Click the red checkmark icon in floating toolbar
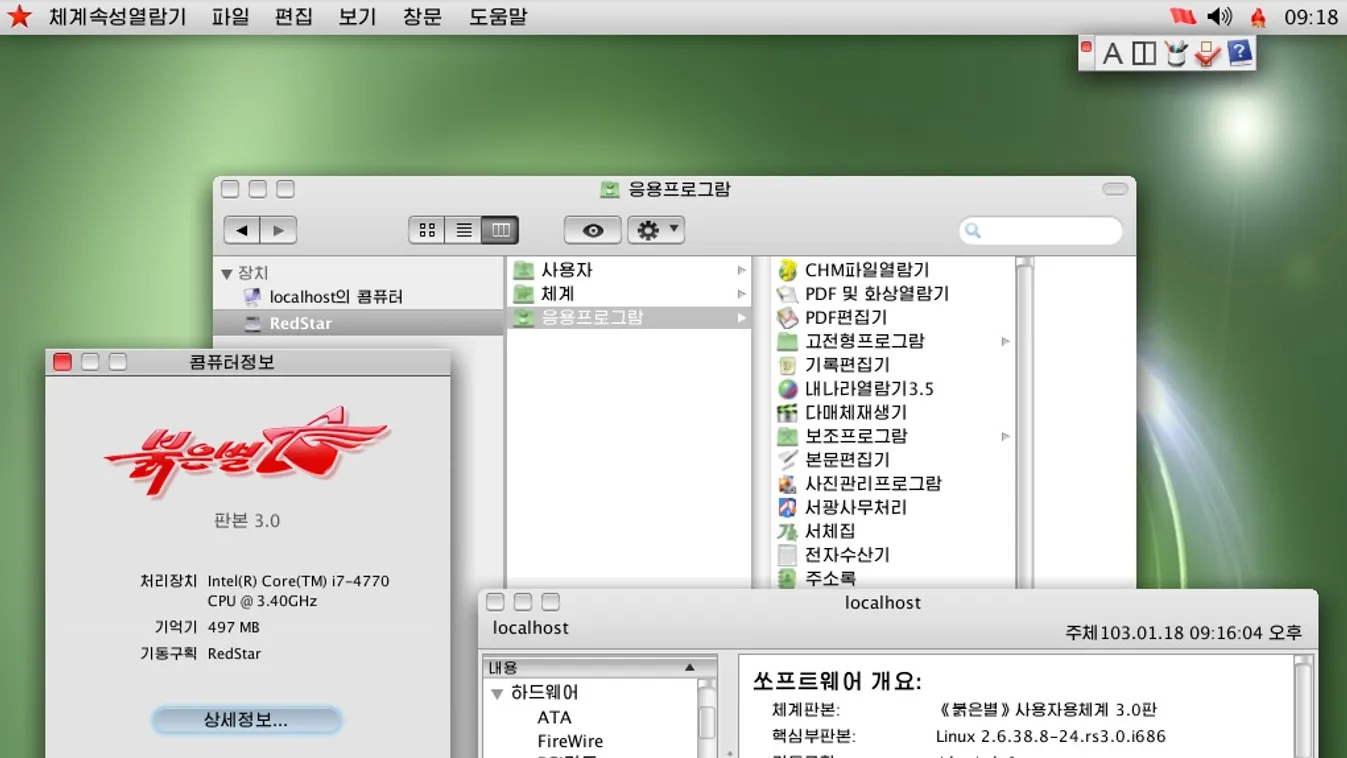This screenshot has width=1347, height=758. pyautogui.click(x=1208, y=54)
